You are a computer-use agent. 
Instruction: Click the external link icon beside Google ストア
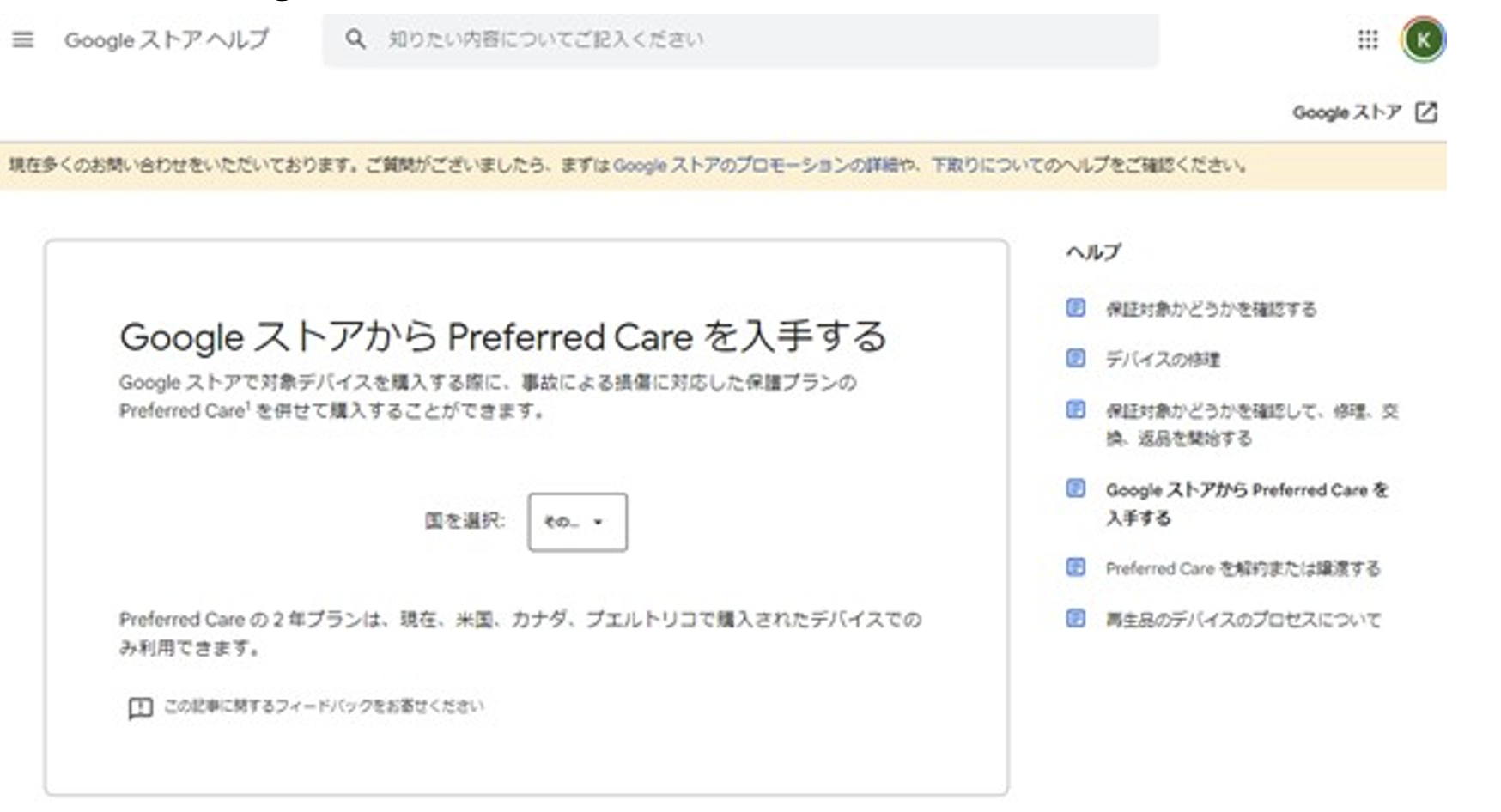[x=1426, y=112]
